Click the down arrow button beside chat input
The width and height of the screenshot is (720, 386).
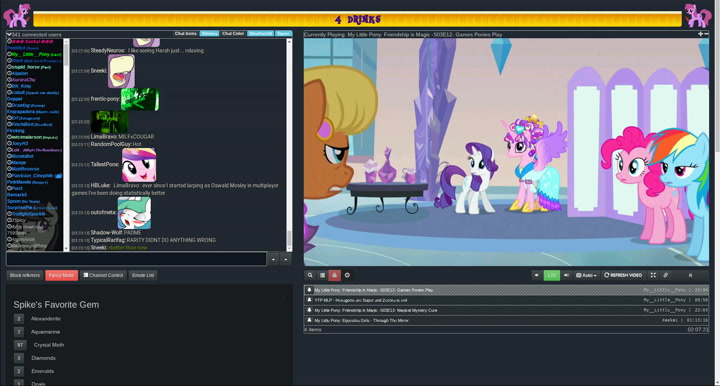(286, 259)
